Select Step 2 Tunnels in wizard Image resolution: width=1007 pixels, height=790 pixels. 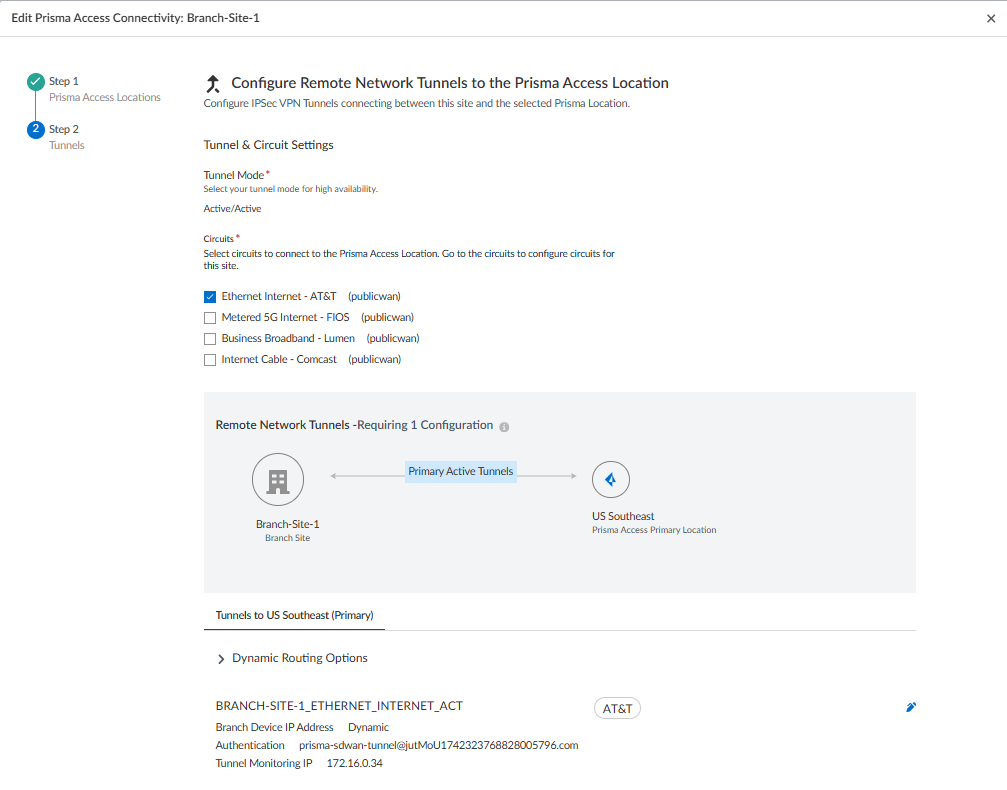(66, 137)
